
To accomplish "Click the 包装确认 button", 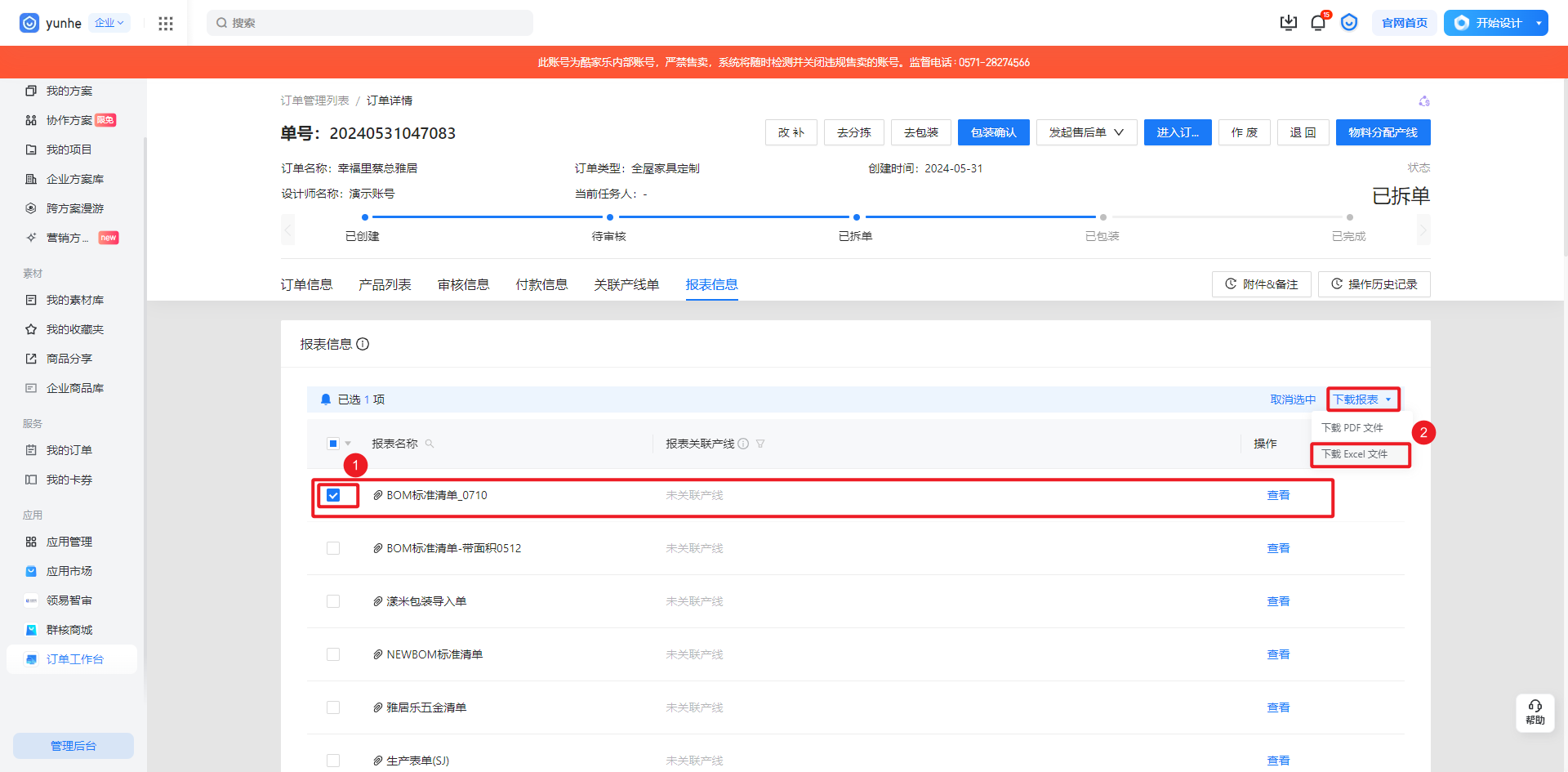I will tap(993, 132).
